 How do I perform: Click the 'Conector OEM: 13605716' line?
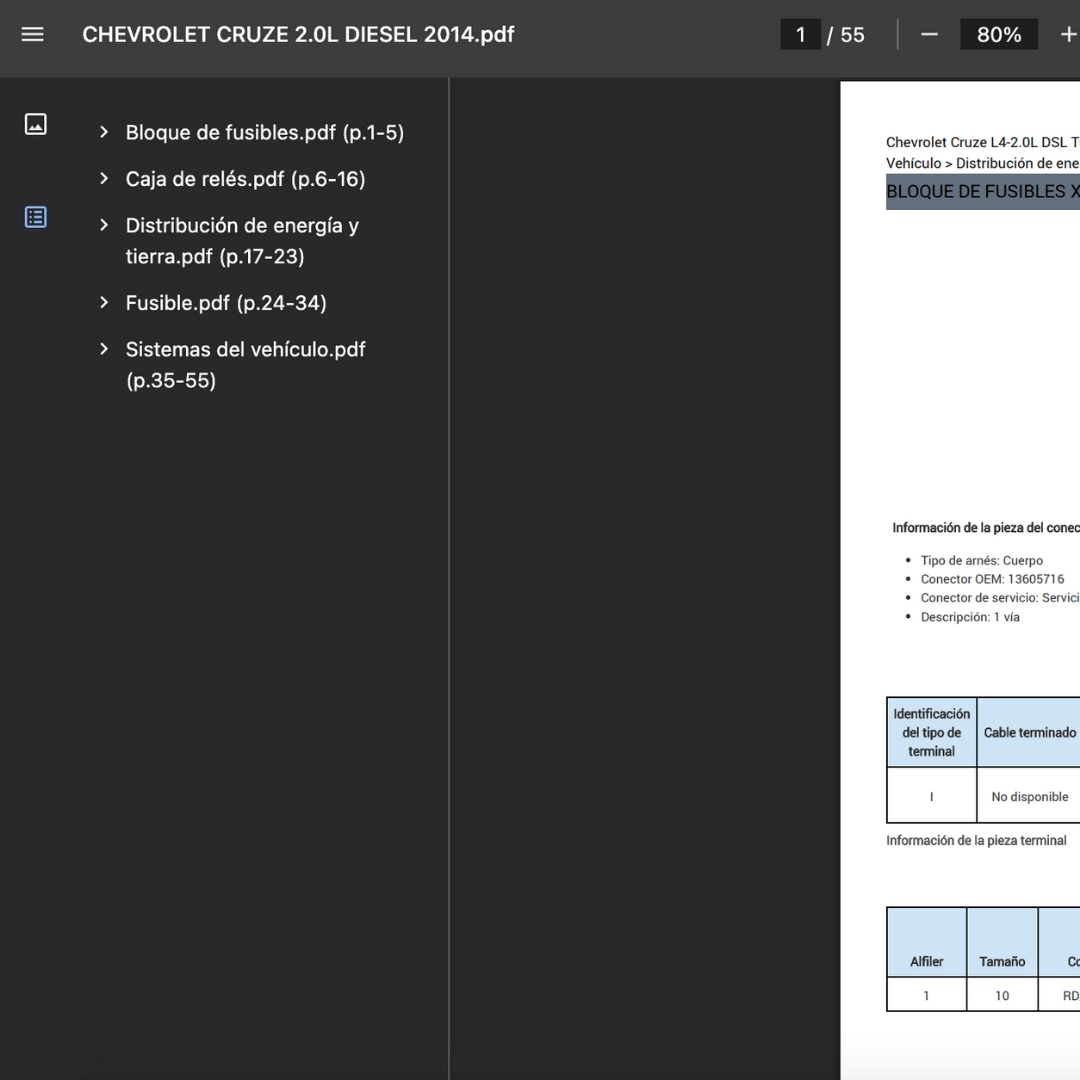coord(992,579)
